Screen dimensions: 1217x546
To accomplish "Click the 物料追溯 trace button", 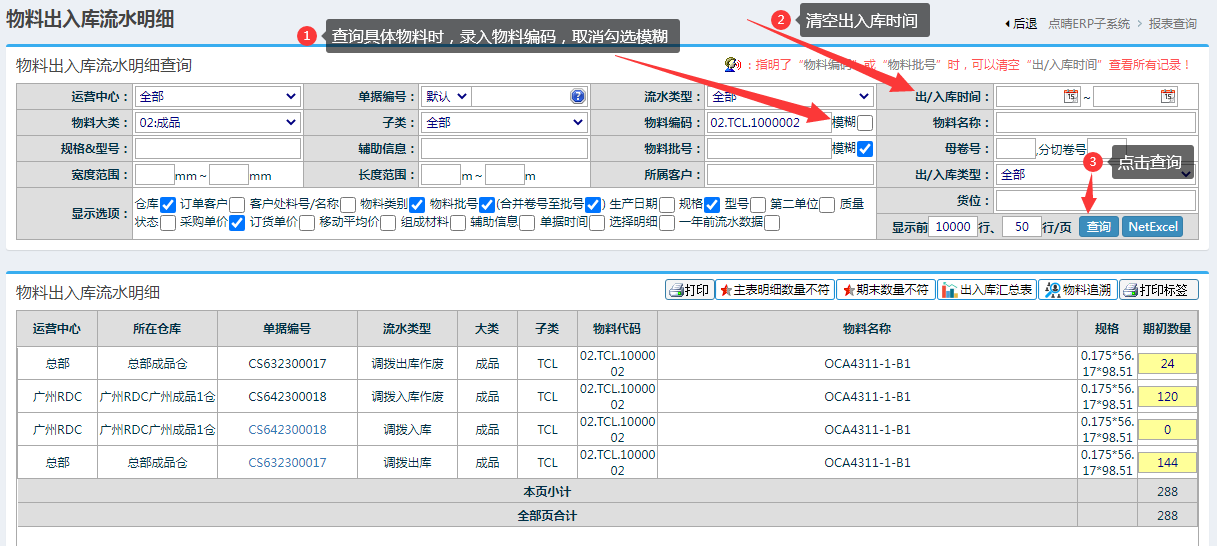I will [x=1077, y=290].
